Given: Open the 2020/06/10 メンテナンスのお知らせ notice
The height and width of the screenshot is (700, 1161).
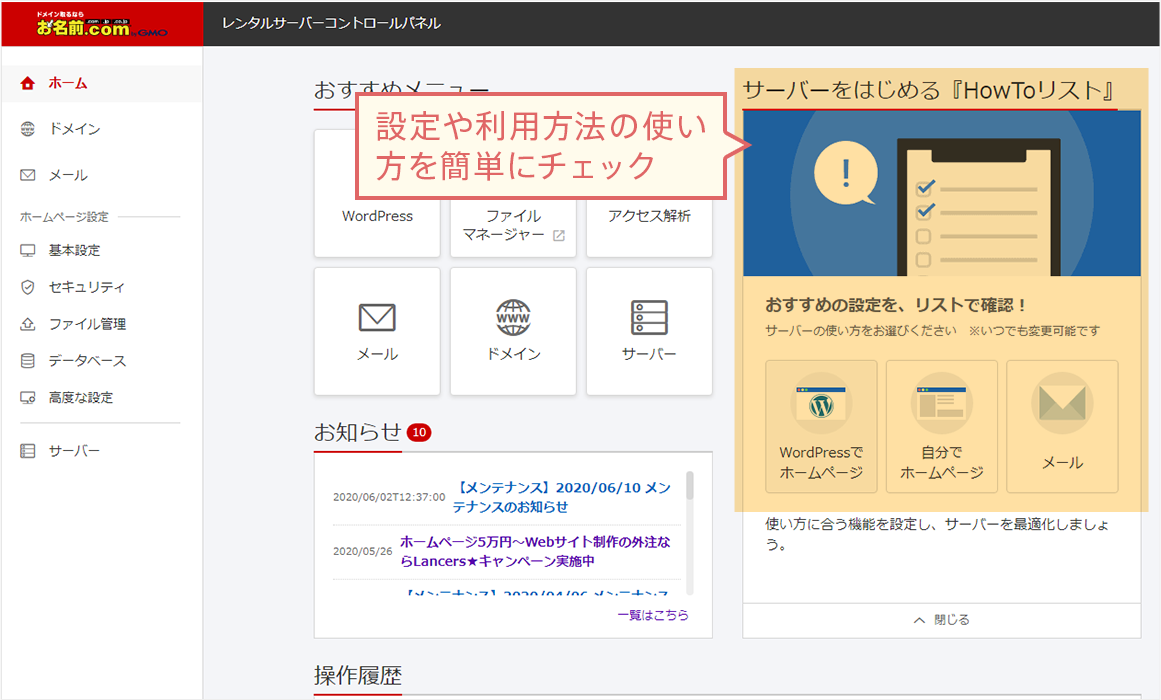Looking at the screenshot, I should click(x=562, y=497).
